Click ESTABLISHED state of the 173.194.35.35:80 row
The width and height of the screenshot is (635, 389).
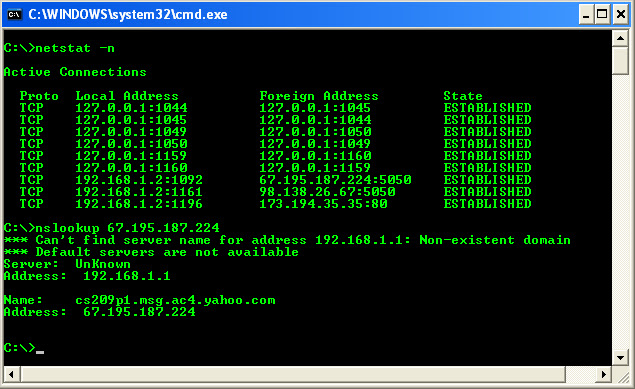click(487, 204)
